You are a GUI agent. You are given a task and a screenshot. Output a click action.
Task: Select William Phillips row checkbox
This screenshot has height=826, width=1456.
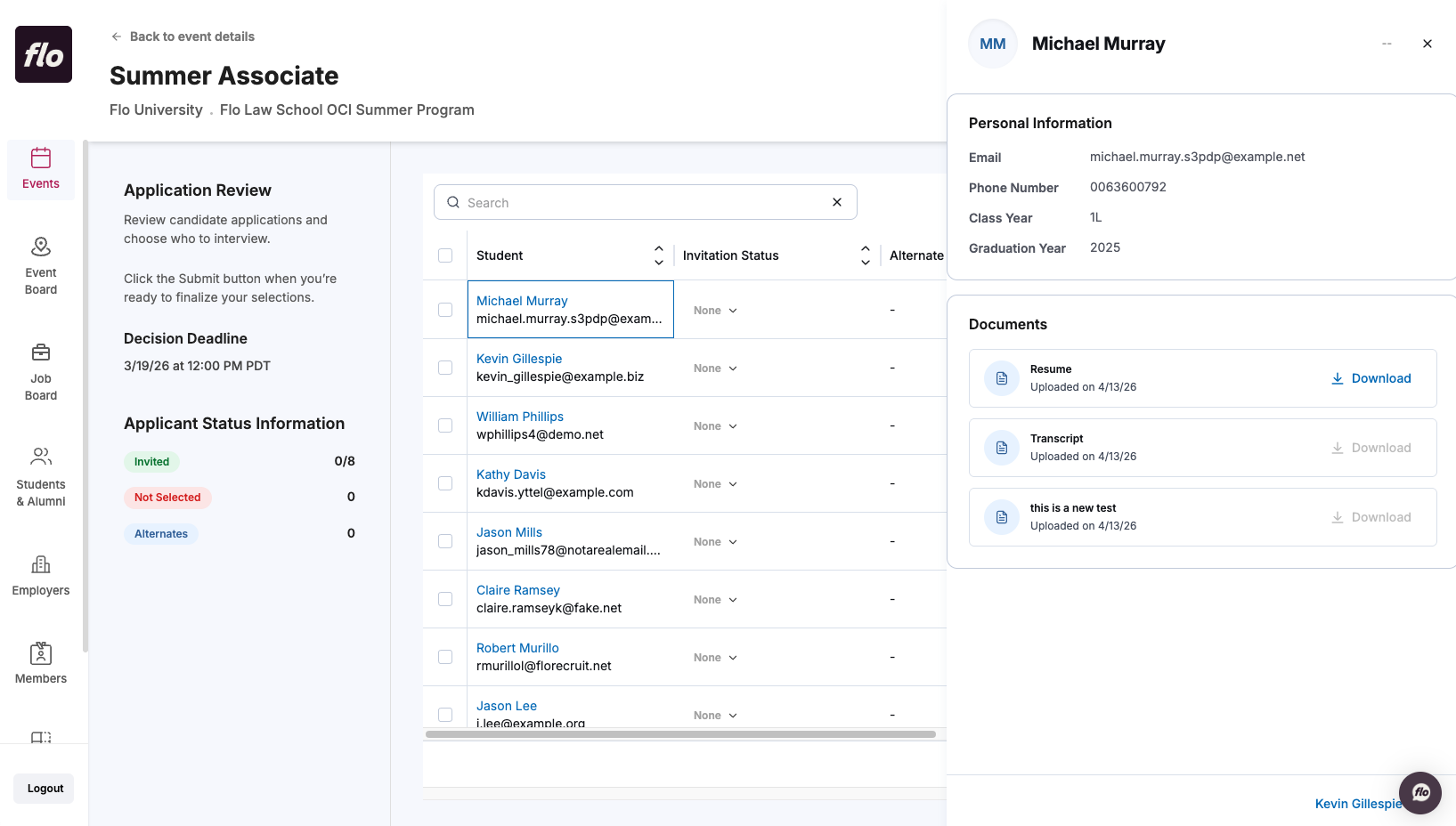point(445,425)
